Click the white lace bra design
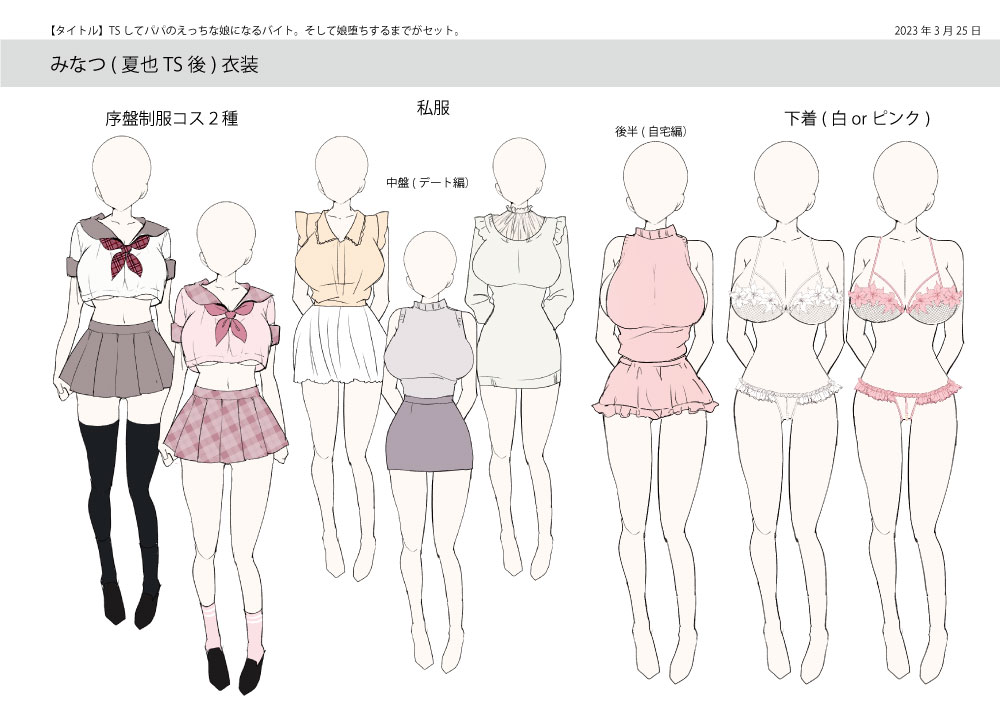The width and height of the screenshot is (1000, 707). tap(785, 300)
